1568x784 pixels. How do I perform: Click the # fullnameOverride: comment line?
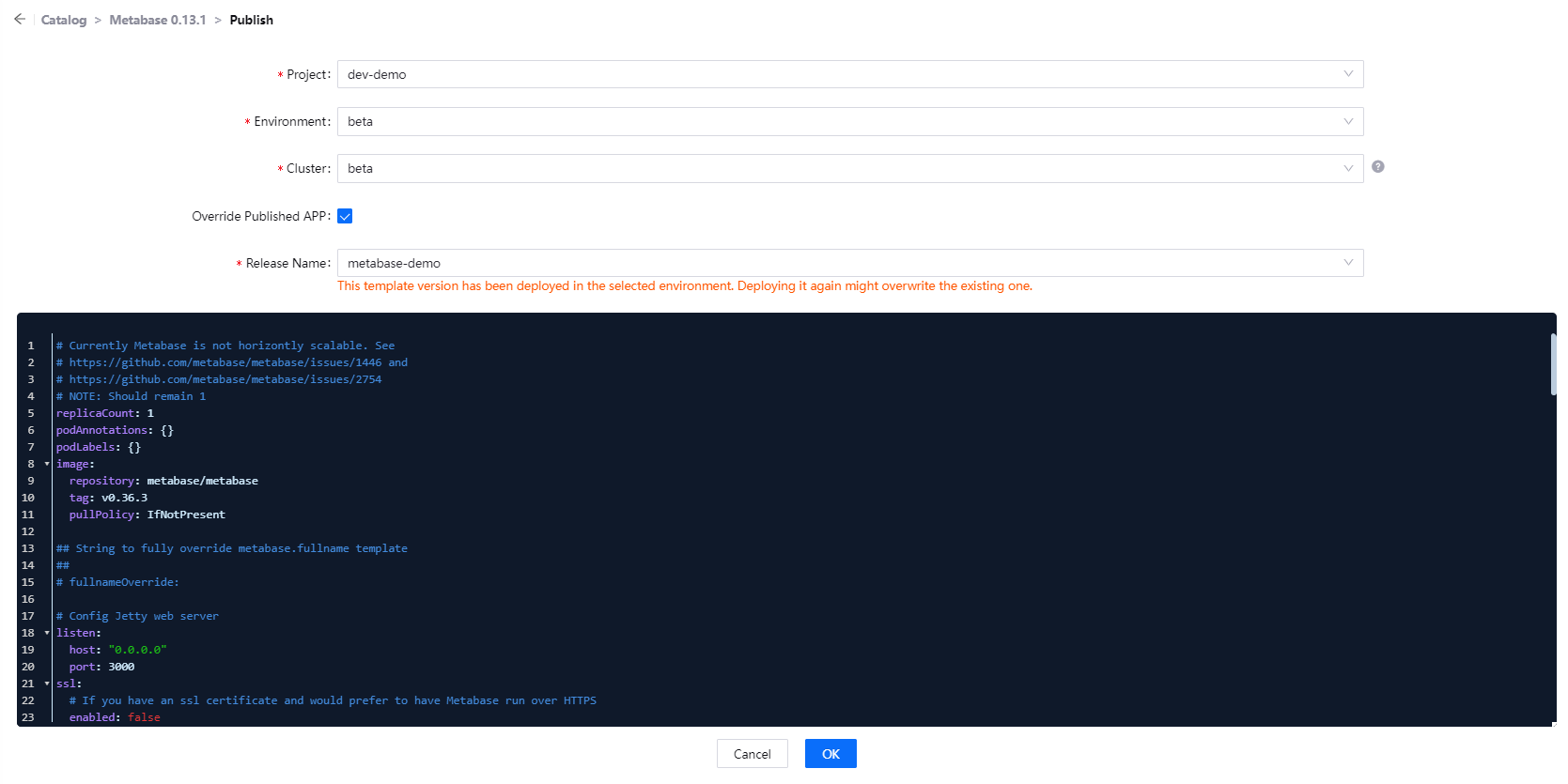pos(117,582)
